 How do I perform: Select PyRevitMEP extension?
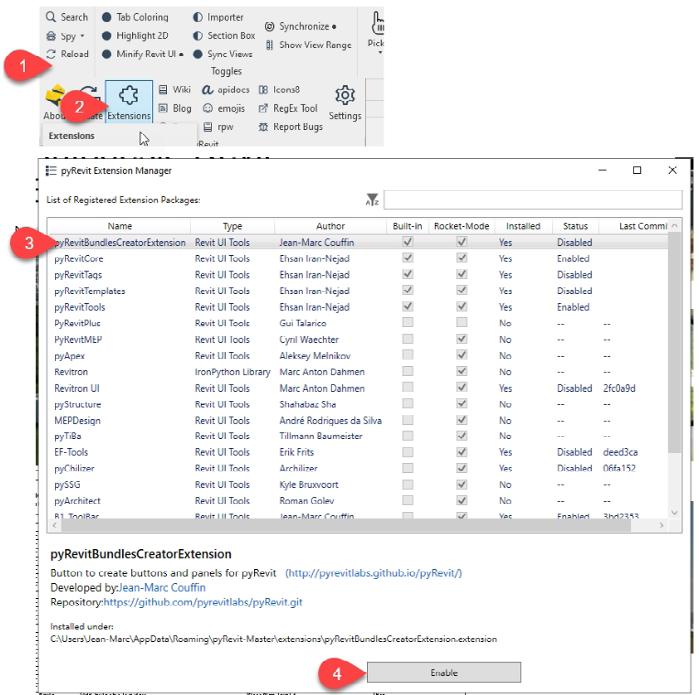click(358, 340)
